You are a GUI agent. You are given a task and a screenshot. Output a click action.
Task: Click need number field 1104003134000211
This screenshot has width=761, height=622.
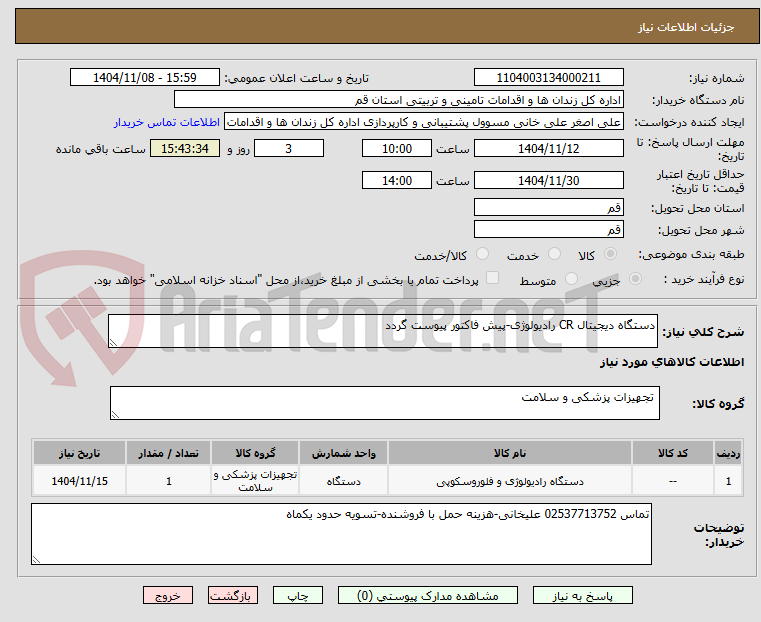point(548,78)
